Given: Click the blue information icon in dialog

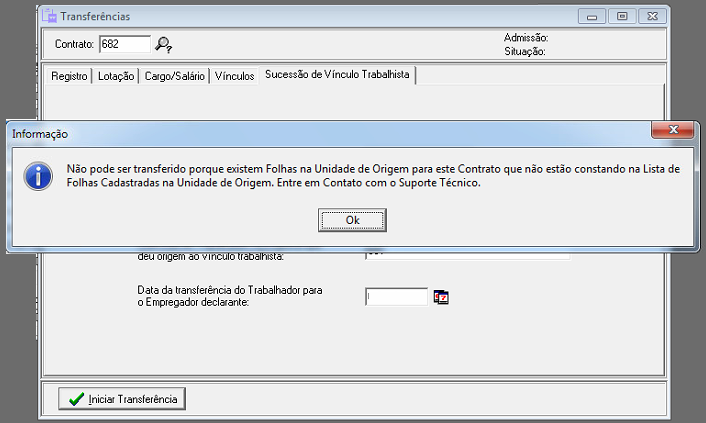Looking at the screenshot, I should (x=39, y=177).
